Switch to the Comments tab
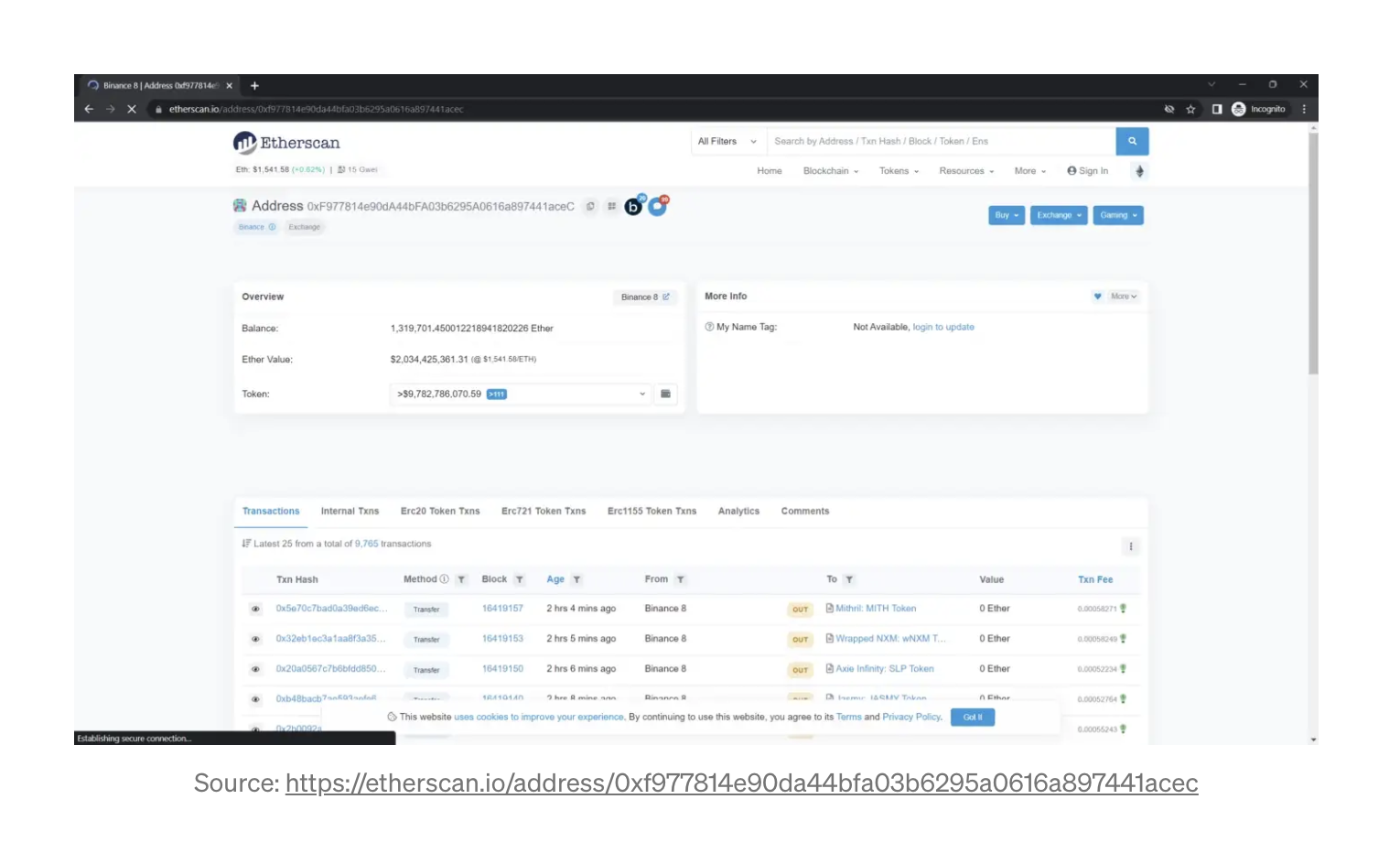 pos(805,512)
